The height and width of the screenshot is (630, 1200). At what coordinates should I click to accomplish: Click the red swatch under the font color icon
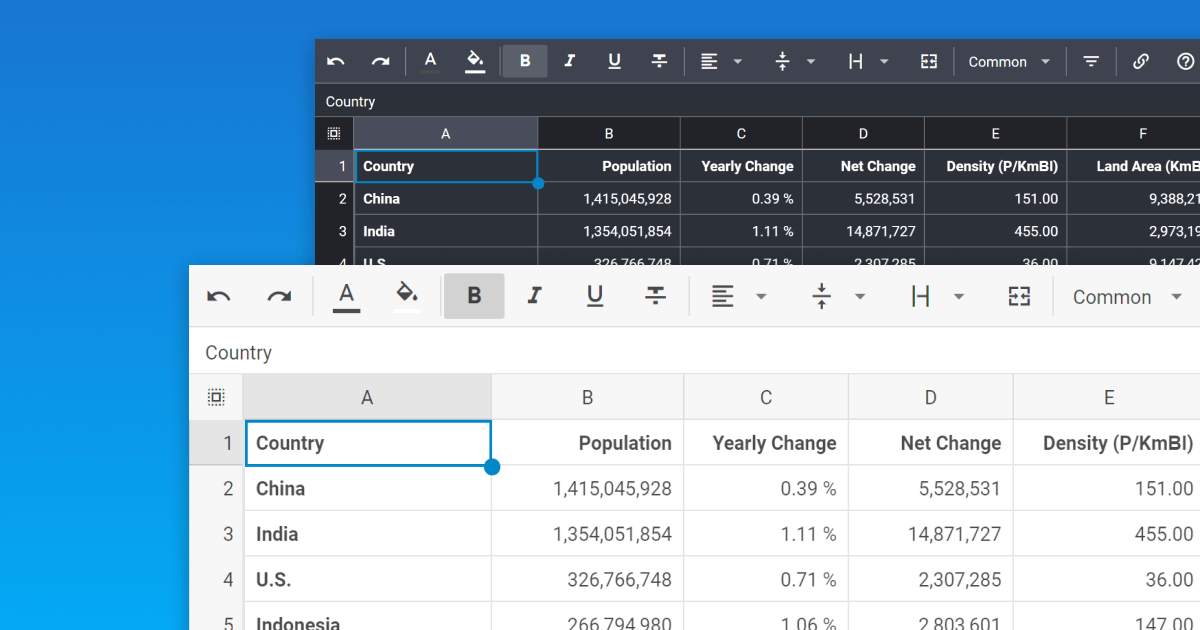point(346,310)
